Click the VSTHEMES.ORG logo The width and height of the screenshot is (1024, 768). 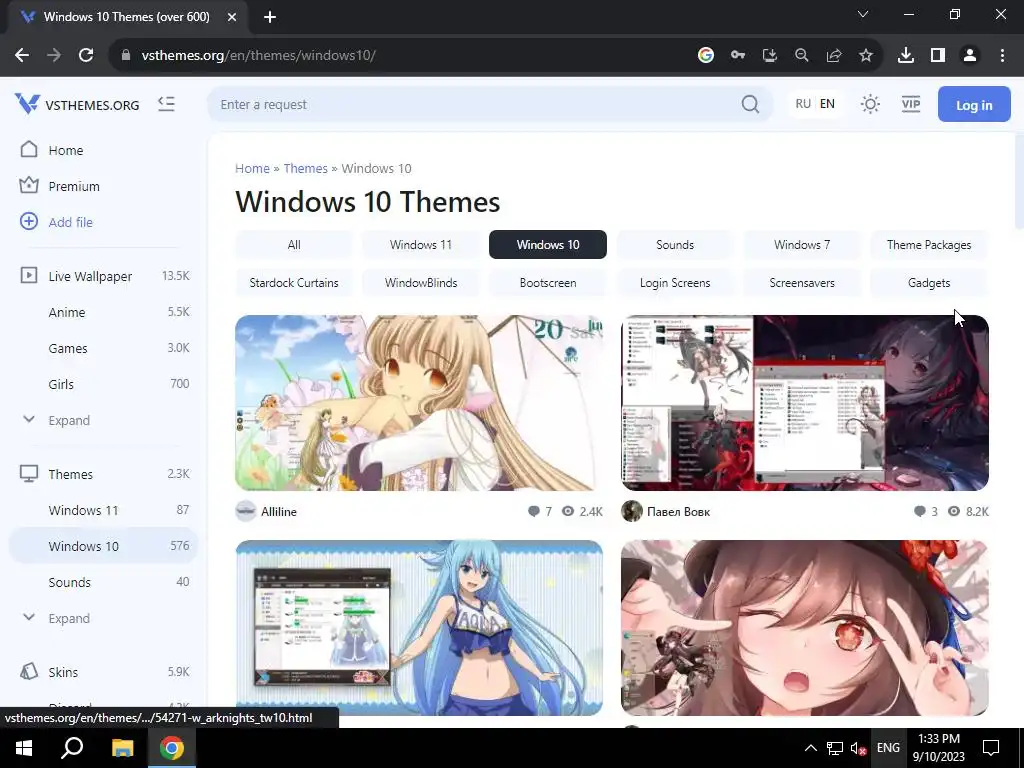coord(77,104)
